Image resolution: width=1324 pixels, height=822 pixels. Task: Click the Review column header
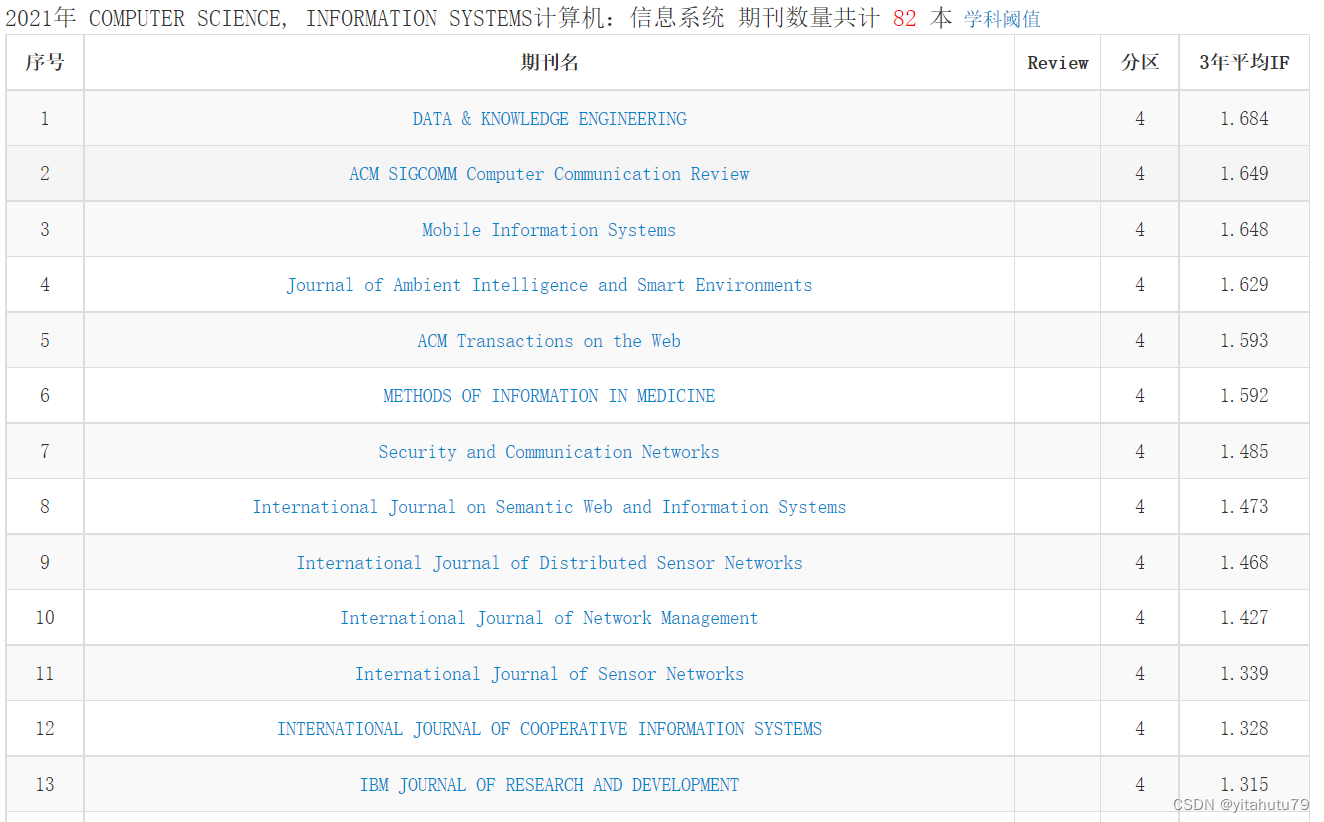point(1057,62)
